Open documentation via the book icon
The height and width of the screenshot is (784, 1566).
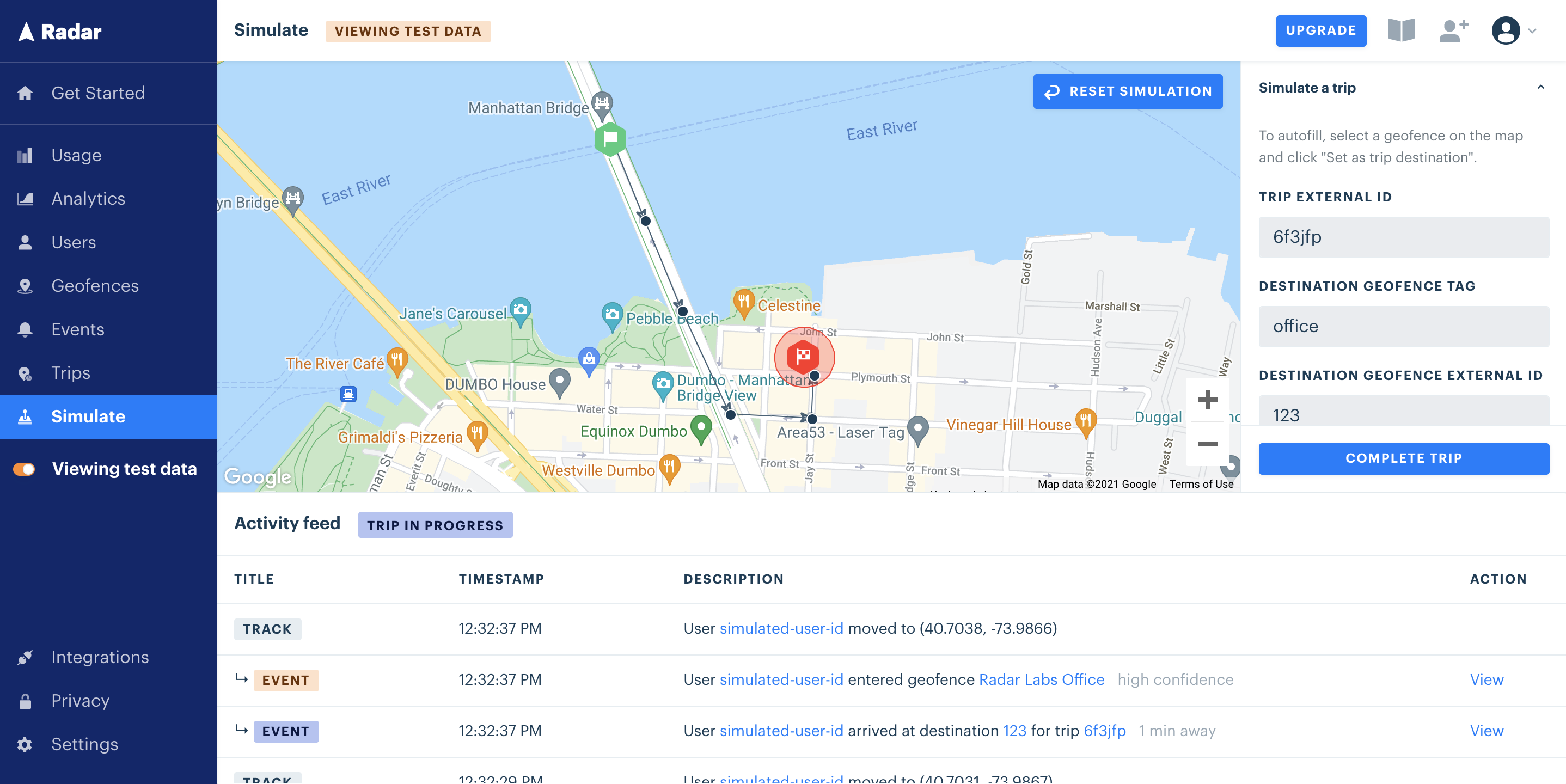coord(1402,30)
